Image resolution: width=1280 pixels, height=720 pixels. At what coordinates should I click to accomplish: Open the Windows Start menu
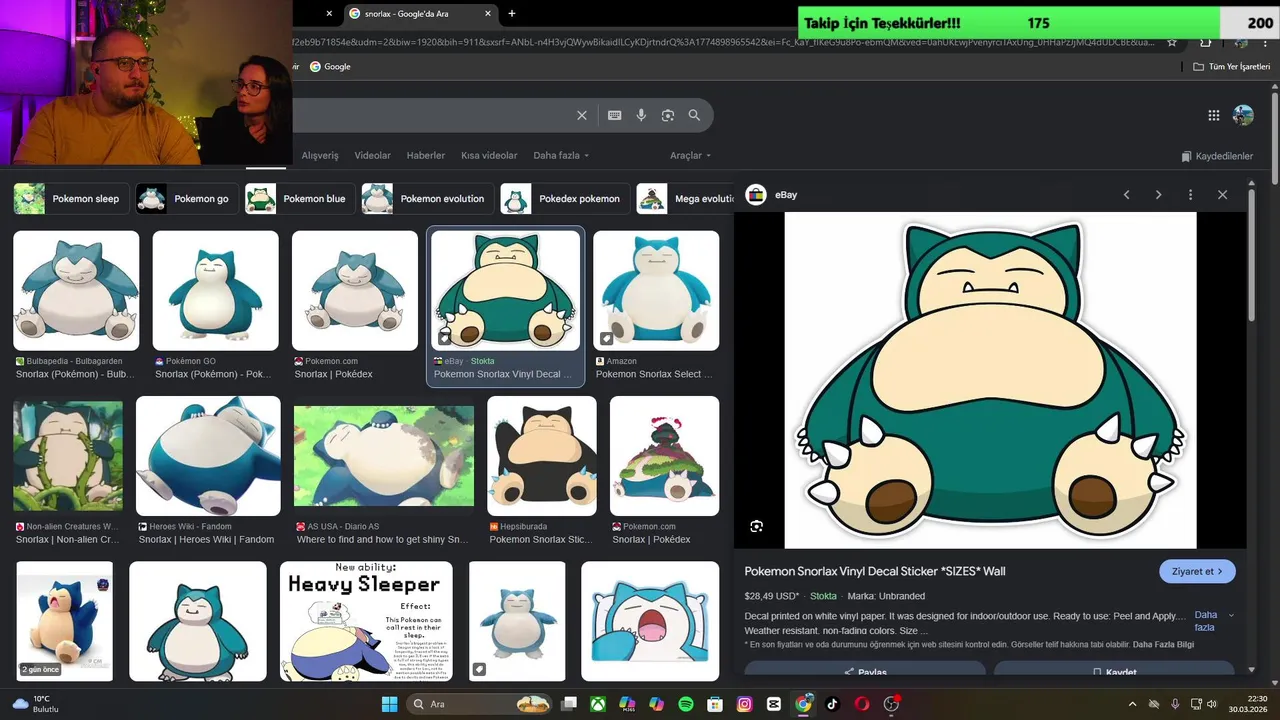point(389,704)
